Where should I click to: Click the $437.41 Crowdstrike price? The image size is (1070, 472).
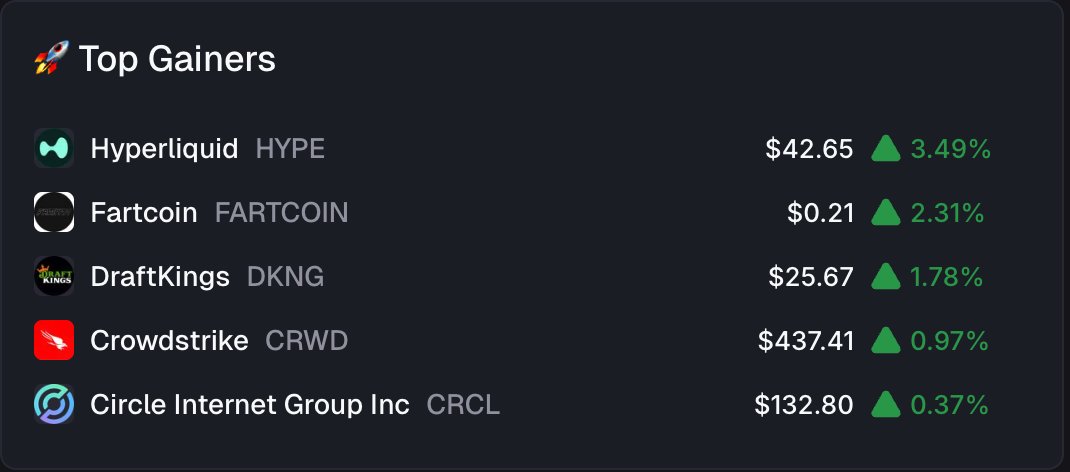(x=806, y=341)
